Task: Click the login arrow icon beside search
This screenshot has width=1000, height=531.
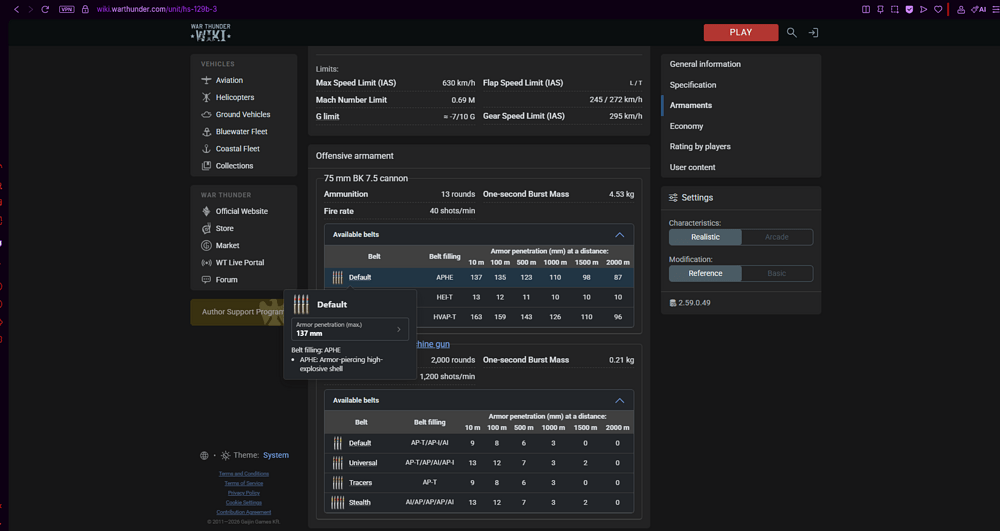Action: (813, 33)
